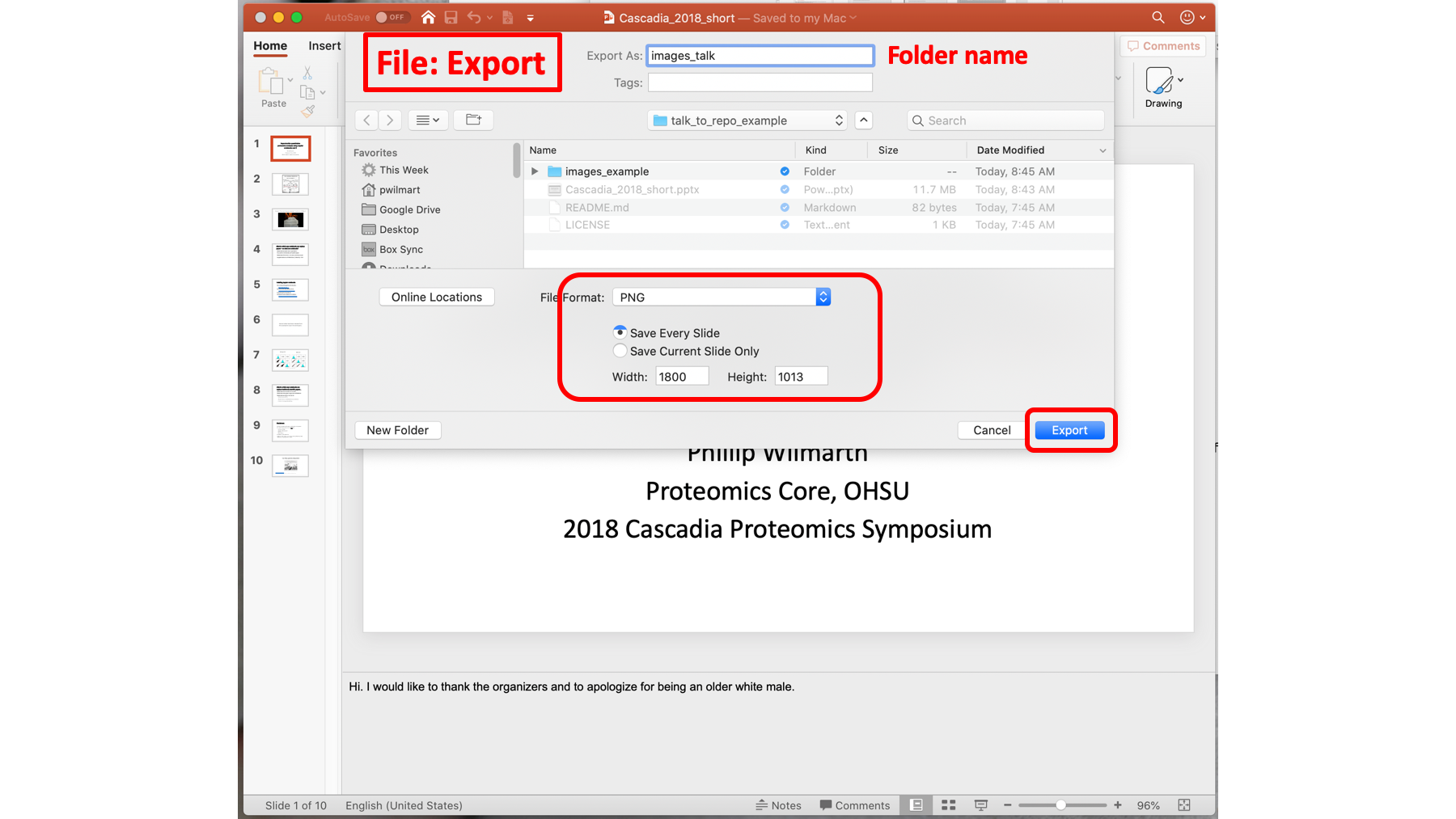Click the Online Locations button
The width and height of the screenshot is (1456, 819).
point(437,297)
